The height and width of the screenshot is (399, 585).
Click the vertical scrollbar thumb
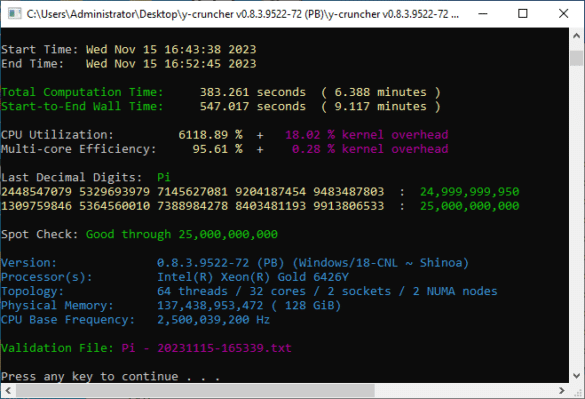coord(576,58)
